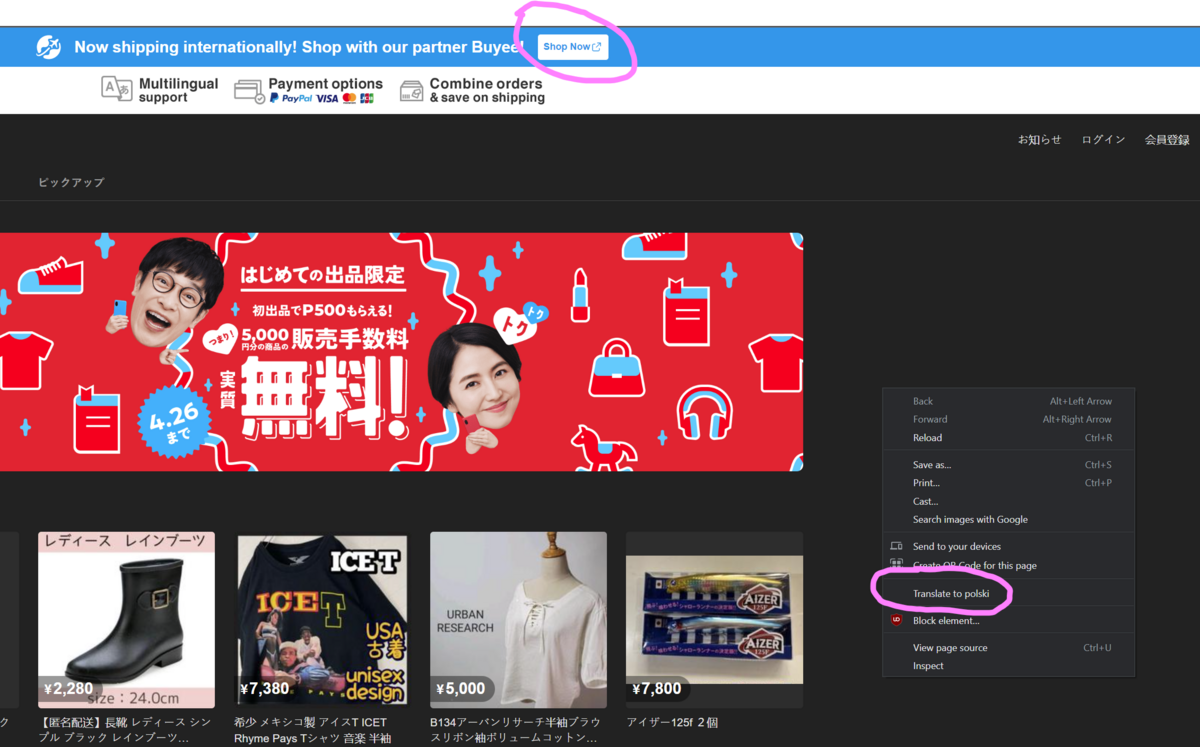1200x747 pixels.
Task: Select Inspect in the context menu
Action: pyautogui.click(x=1009, y=666)
